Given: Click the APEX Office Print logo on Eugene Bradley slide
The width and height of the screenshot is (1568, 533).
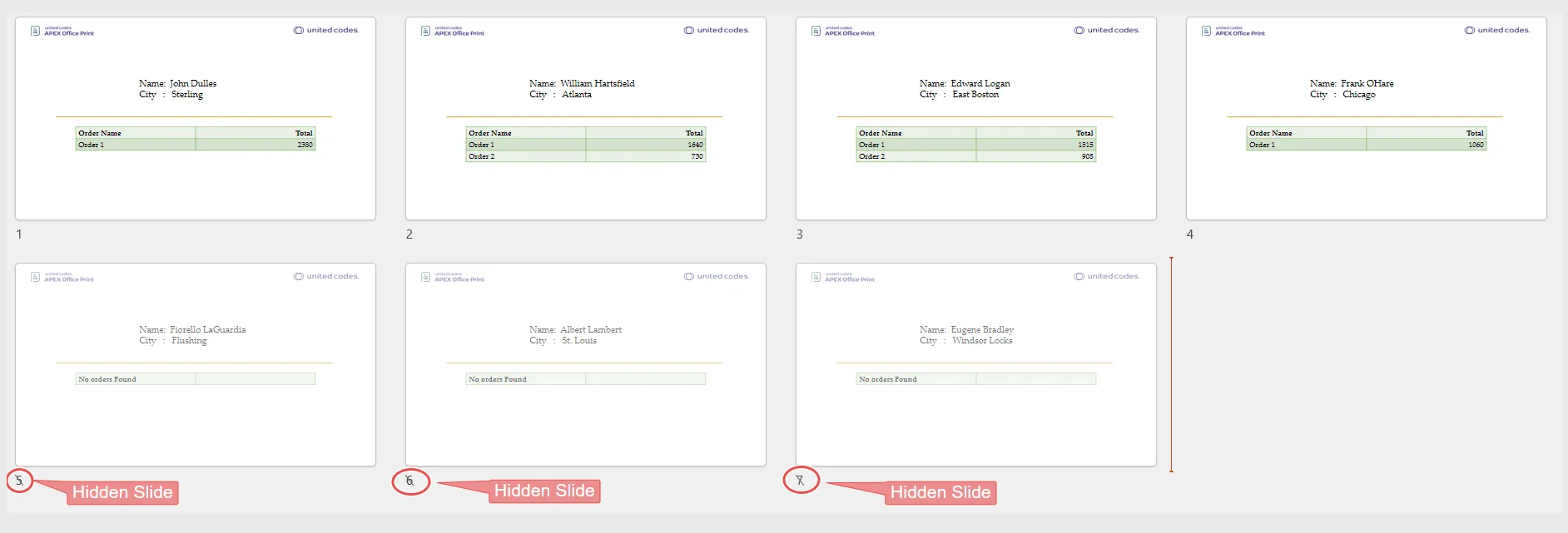Looking at the screenshot, I should click(843, 277).
